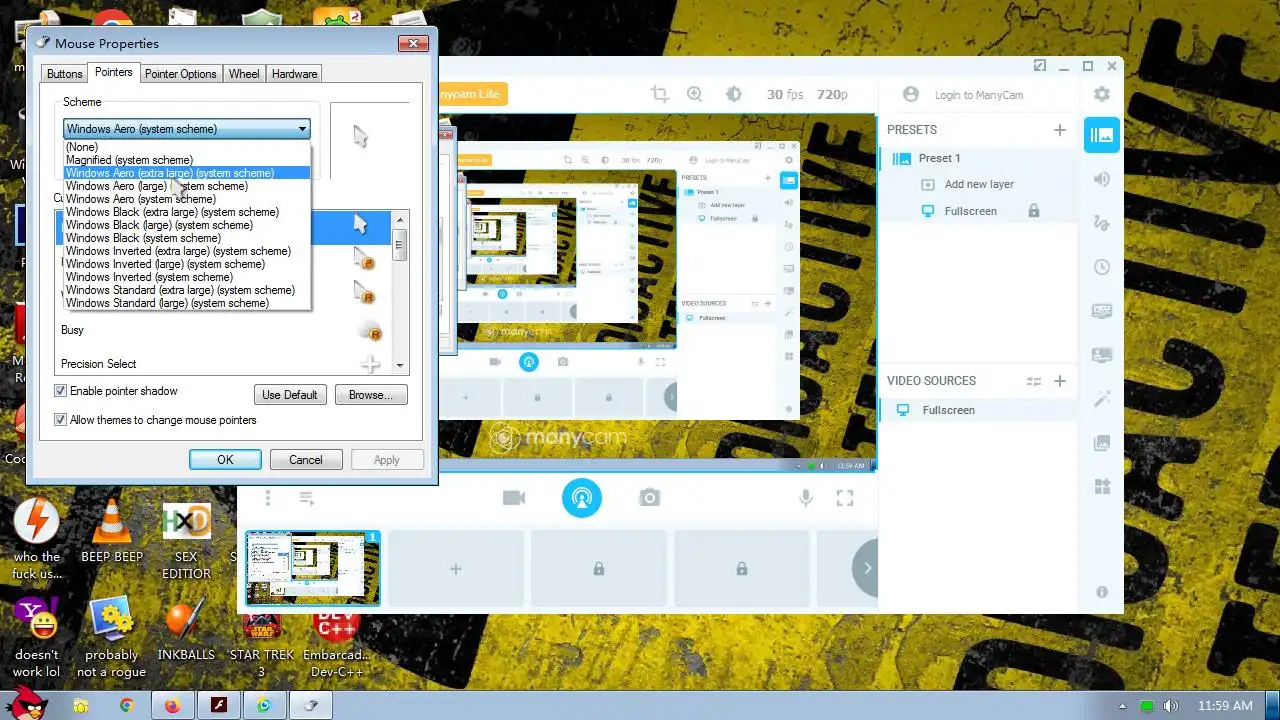Open the Draw panel in ManyCam sidebar

point(1102,223)
